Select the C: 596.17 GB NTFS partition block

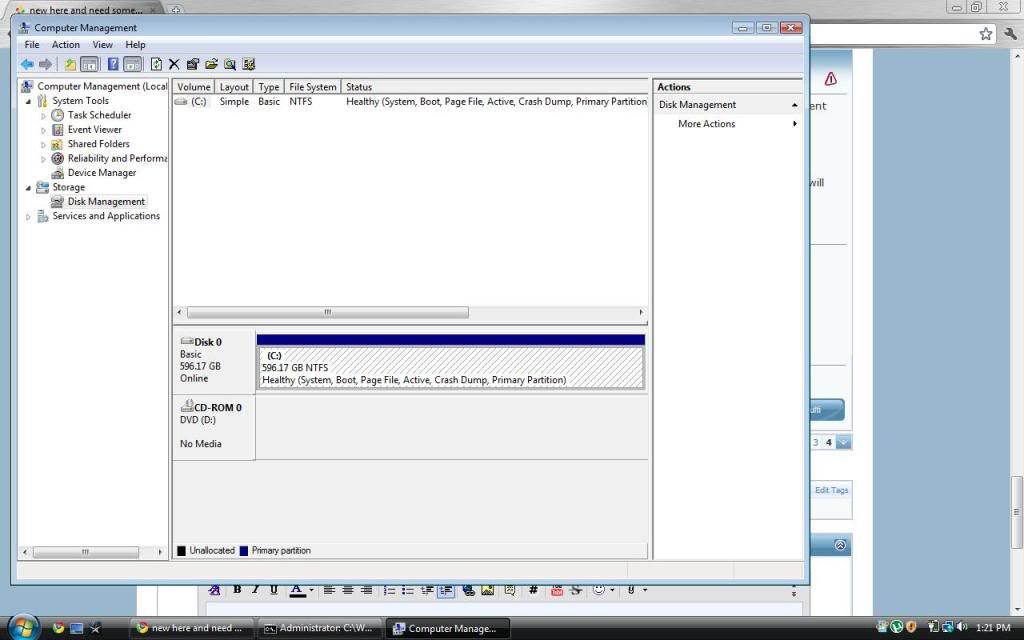point(451,368)
